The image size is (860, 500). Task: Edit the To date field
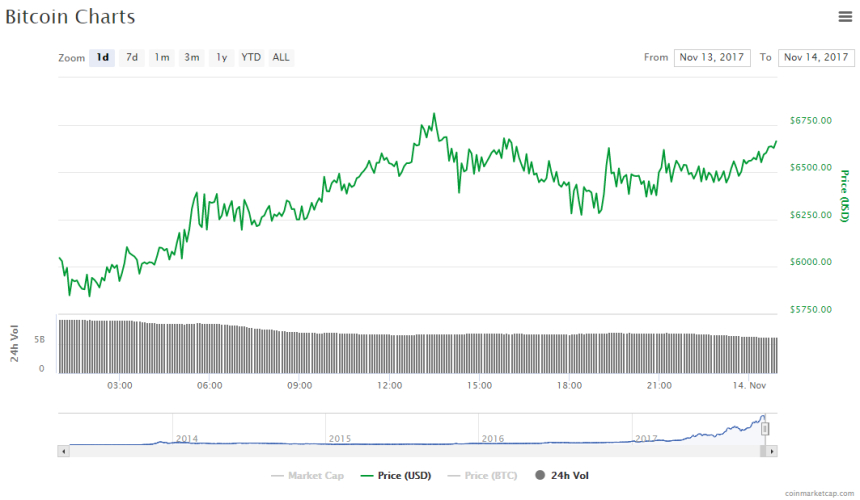[x=816, y=58]
